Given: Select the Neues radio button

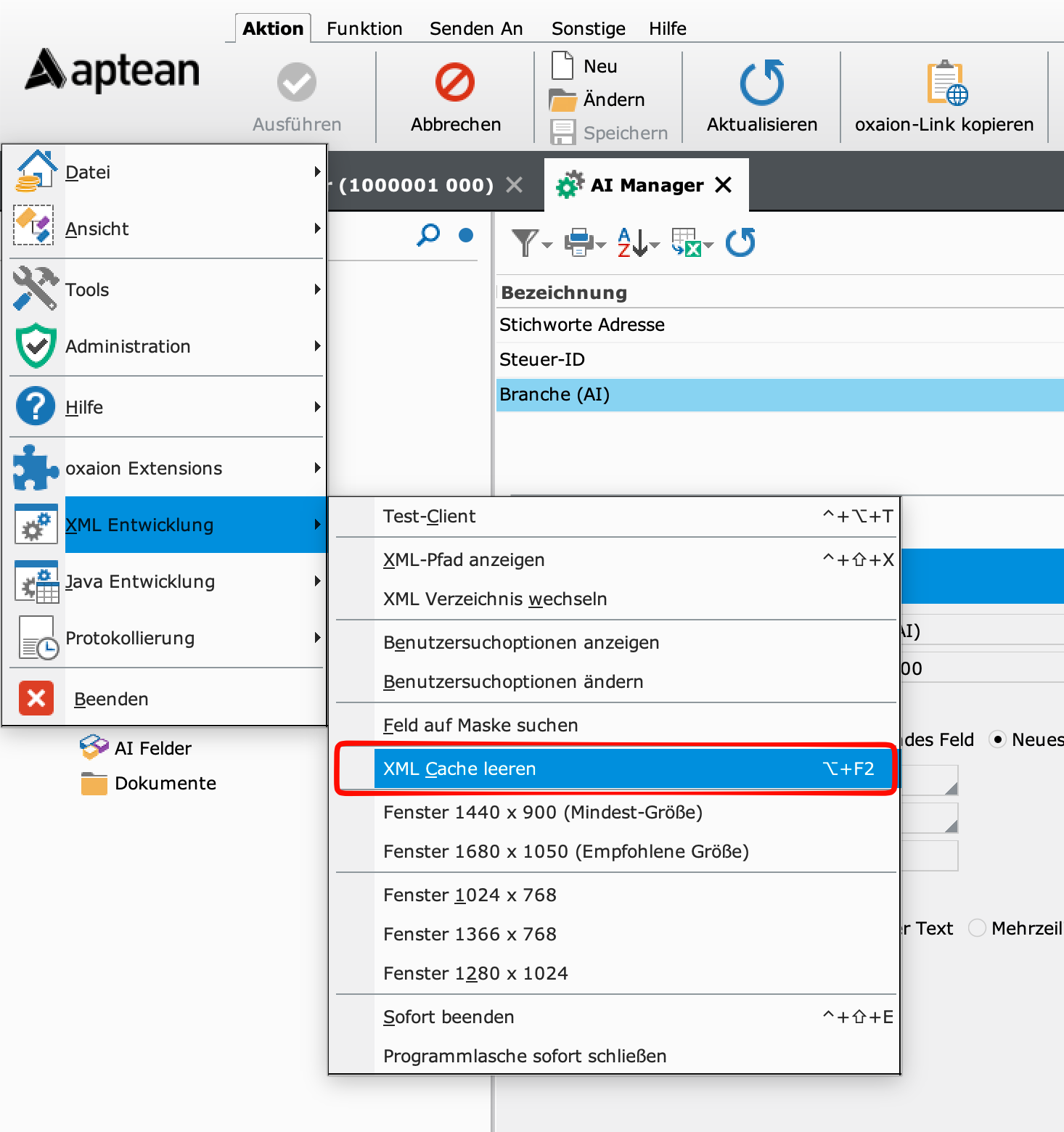Looking at the screenshot, I should 998,739.
